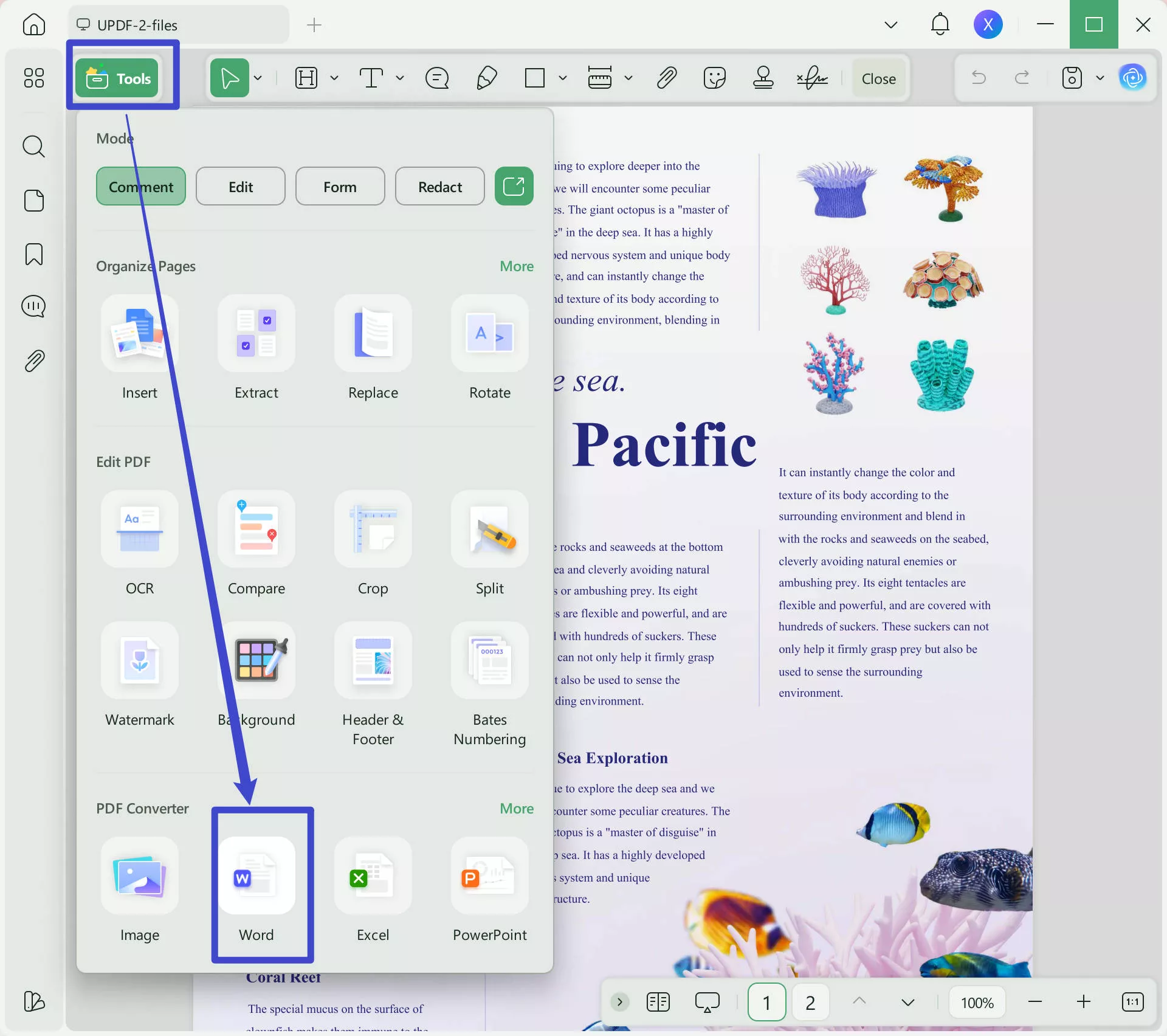Select the signature tool
This screenshot has width=1167, height=1036.
coord(812,78)
